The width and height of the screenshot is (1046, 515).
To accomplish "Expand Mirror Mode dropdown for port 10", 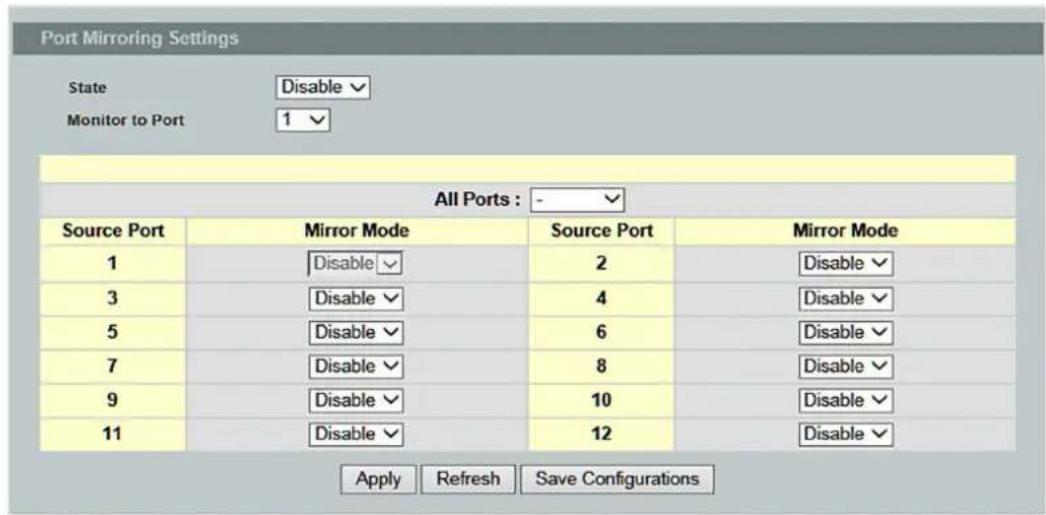I will tap(845, 400).
